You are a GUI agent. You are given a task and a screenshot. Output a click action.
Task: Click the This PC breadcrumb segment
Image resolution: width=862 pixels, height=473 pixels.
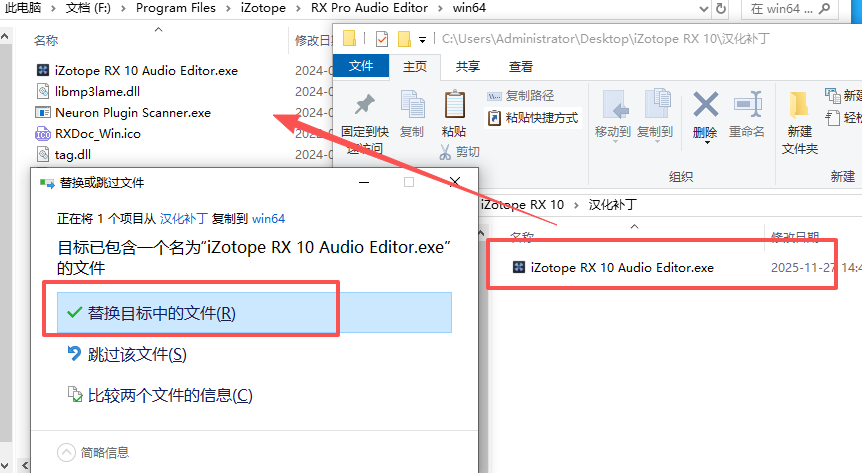[23, 8]
